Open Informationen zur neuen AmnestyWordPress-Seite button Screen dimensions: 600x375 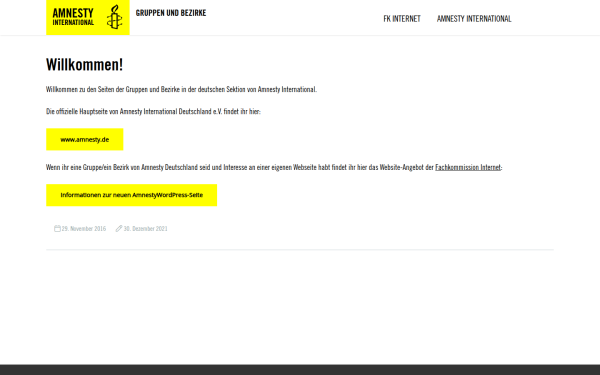[x=132, y=195]
